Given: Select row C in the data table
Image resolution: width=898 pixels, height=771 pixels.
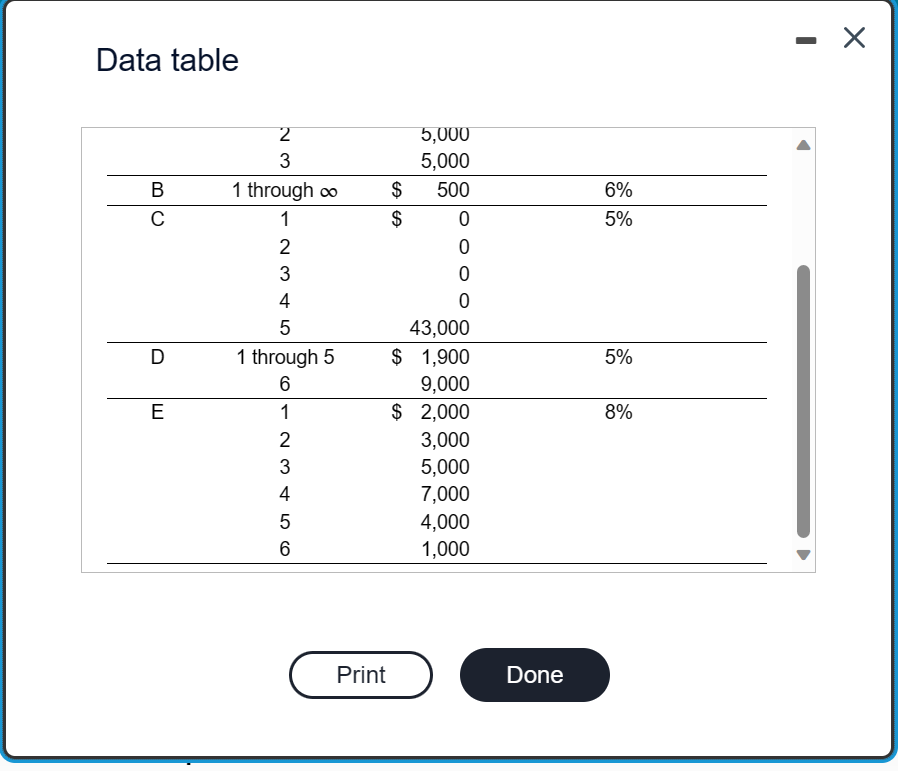Looking at the screenshot, I should pyautogui.click(x=157, y=217).
